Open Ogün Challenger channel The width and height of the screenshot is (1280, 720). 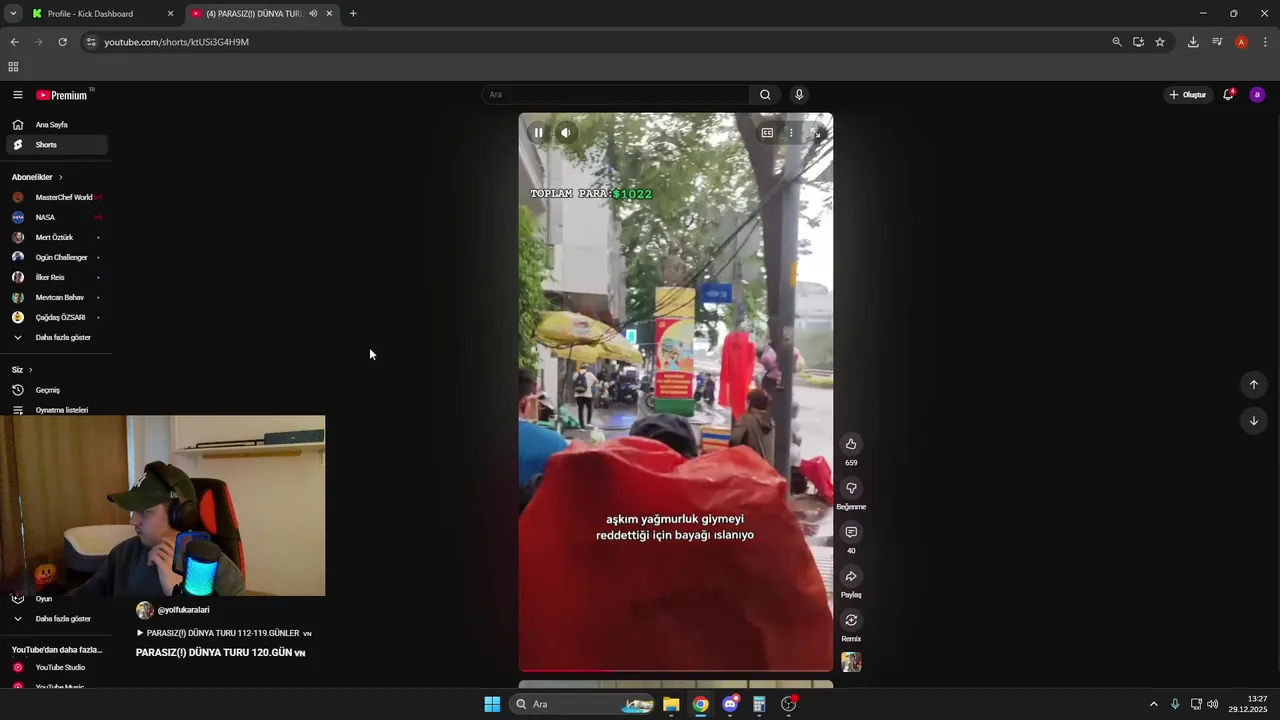(x=56, y=257)
